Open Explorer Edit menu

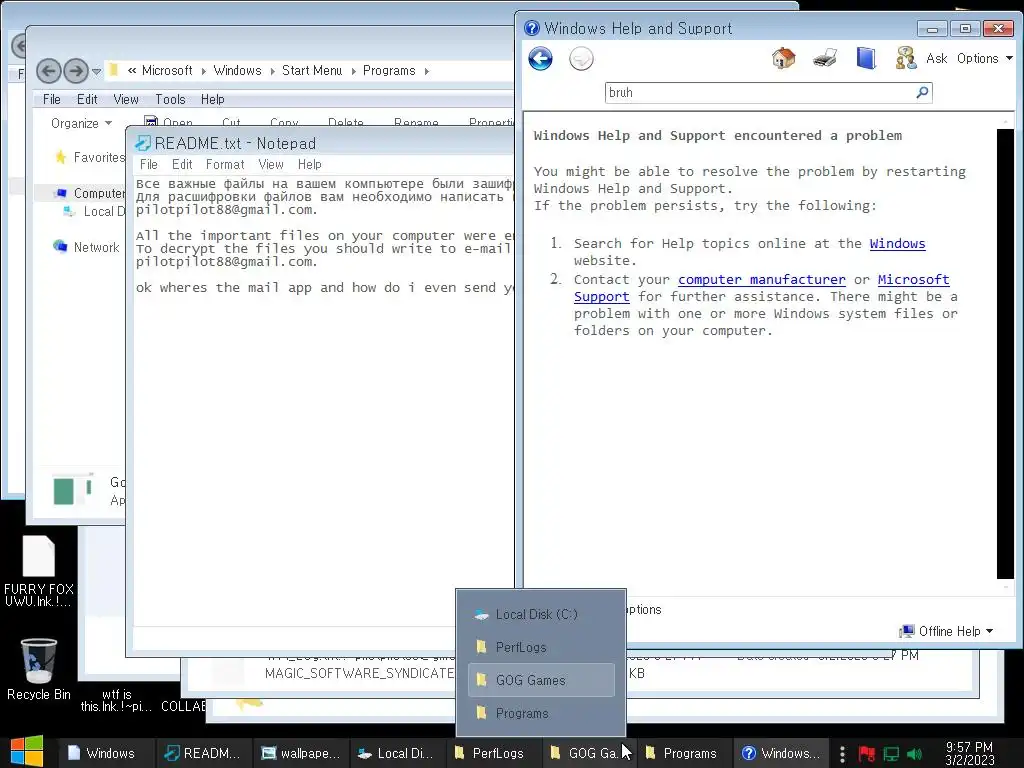coord(87,99)
